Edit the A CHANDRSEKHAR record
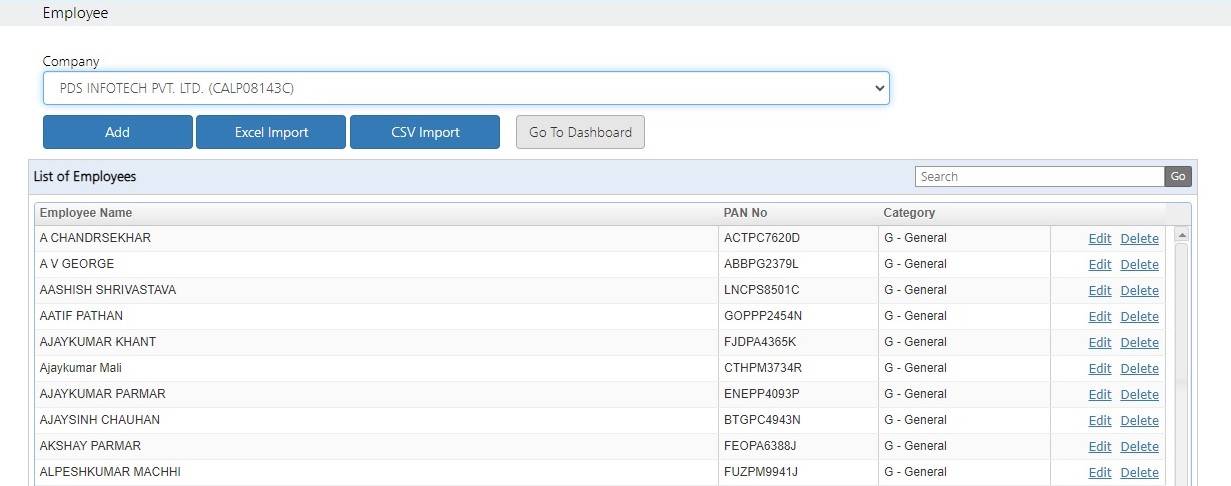The height and width of the screenshot is (486, 1231). tap(1100, 239)
